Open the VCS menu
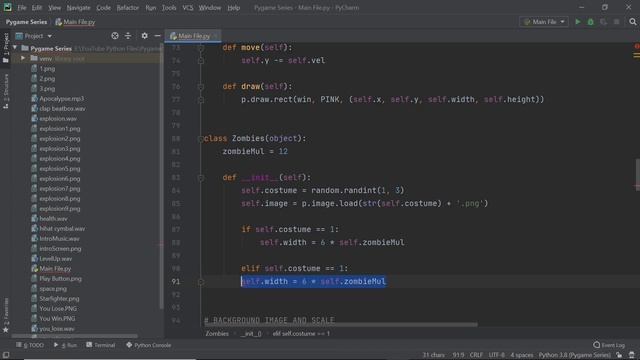This screenshot has width=640, height=360. click(x=188, y=7)
